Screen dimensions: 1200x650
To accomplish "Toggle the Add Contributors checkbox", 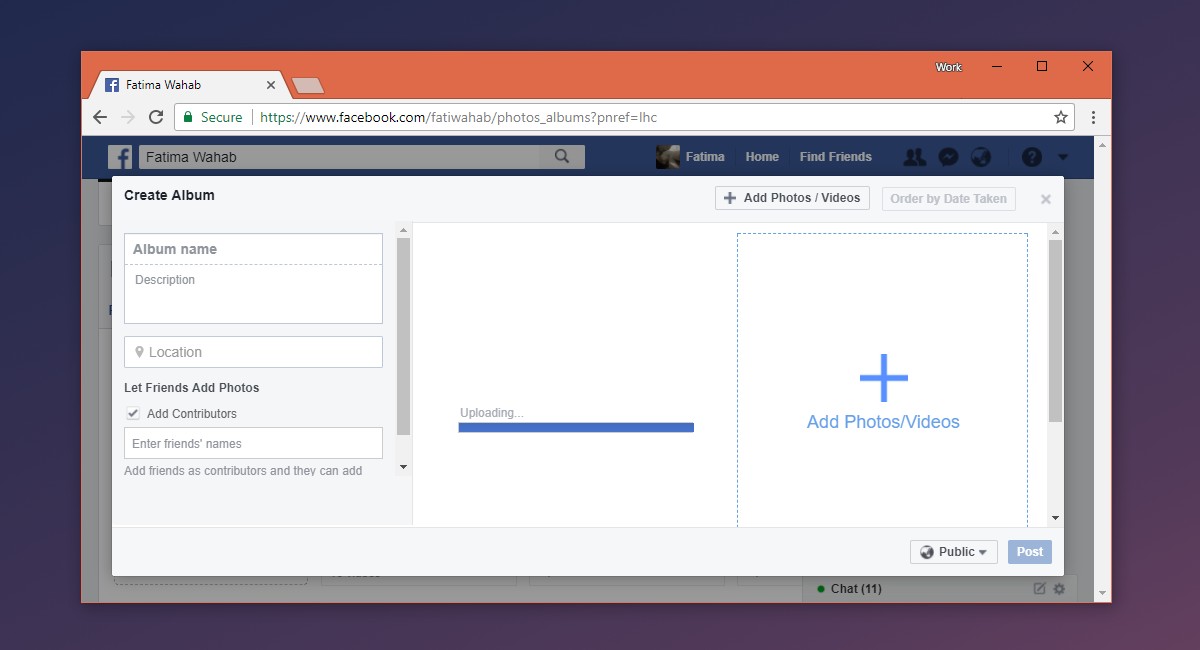I will (x=132, y=413).
